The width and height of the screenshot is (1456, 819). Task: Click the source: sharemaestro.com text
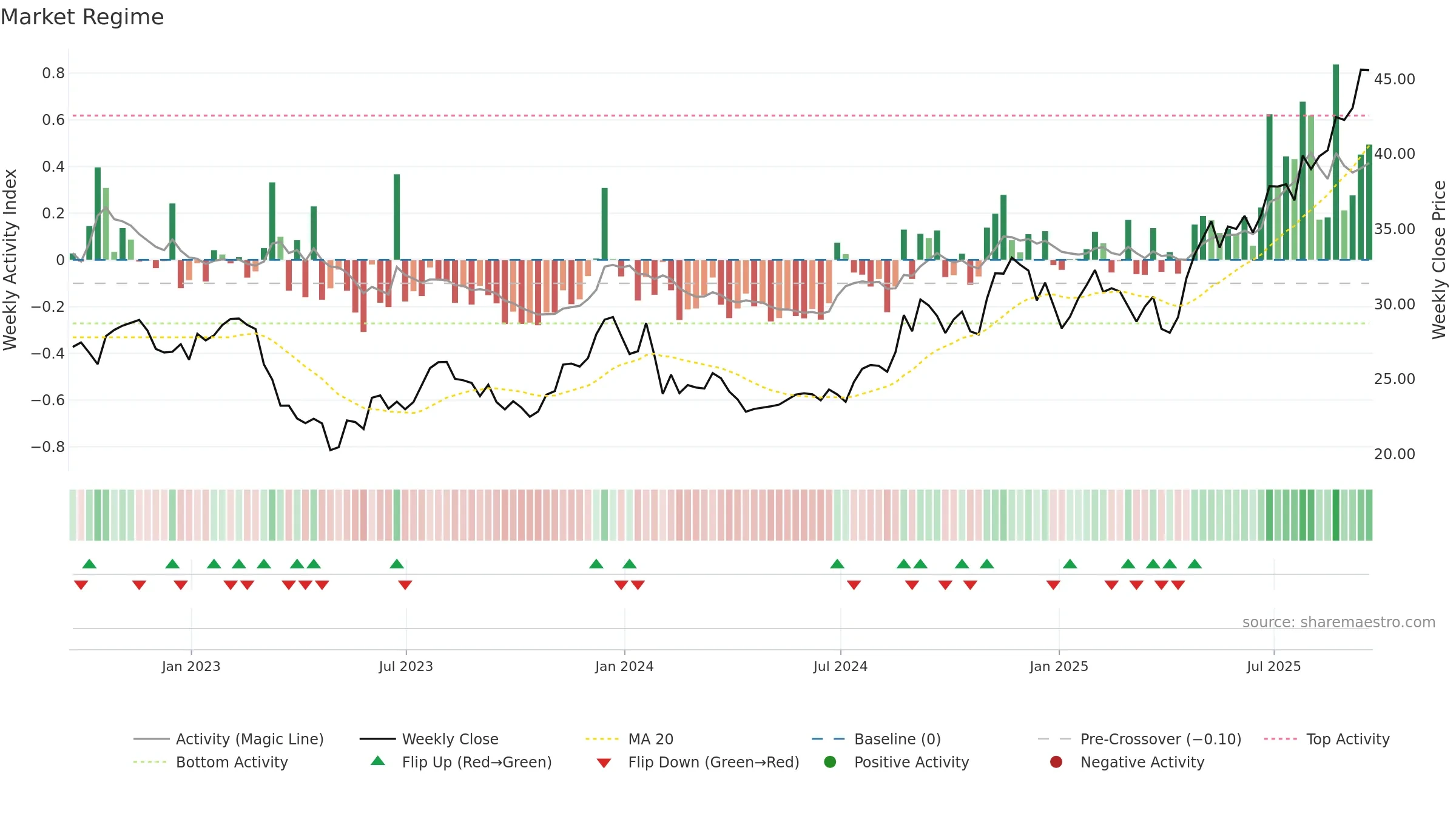1339,622
